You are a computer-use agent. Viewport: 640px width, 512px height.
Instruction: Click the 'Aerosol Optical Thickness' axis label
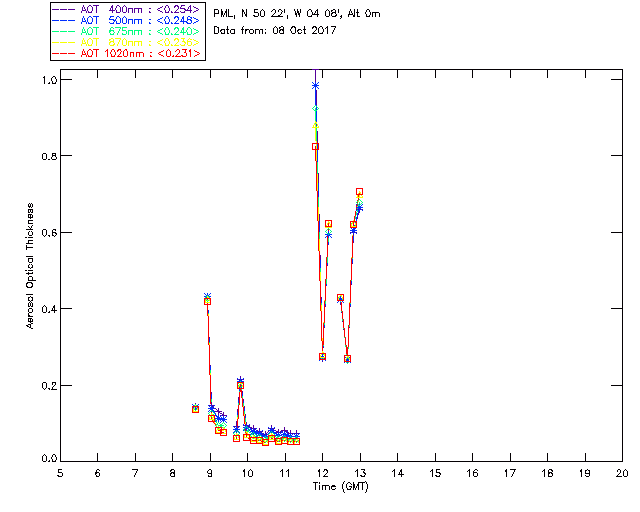pyautogui.click(x=29, y=266)
